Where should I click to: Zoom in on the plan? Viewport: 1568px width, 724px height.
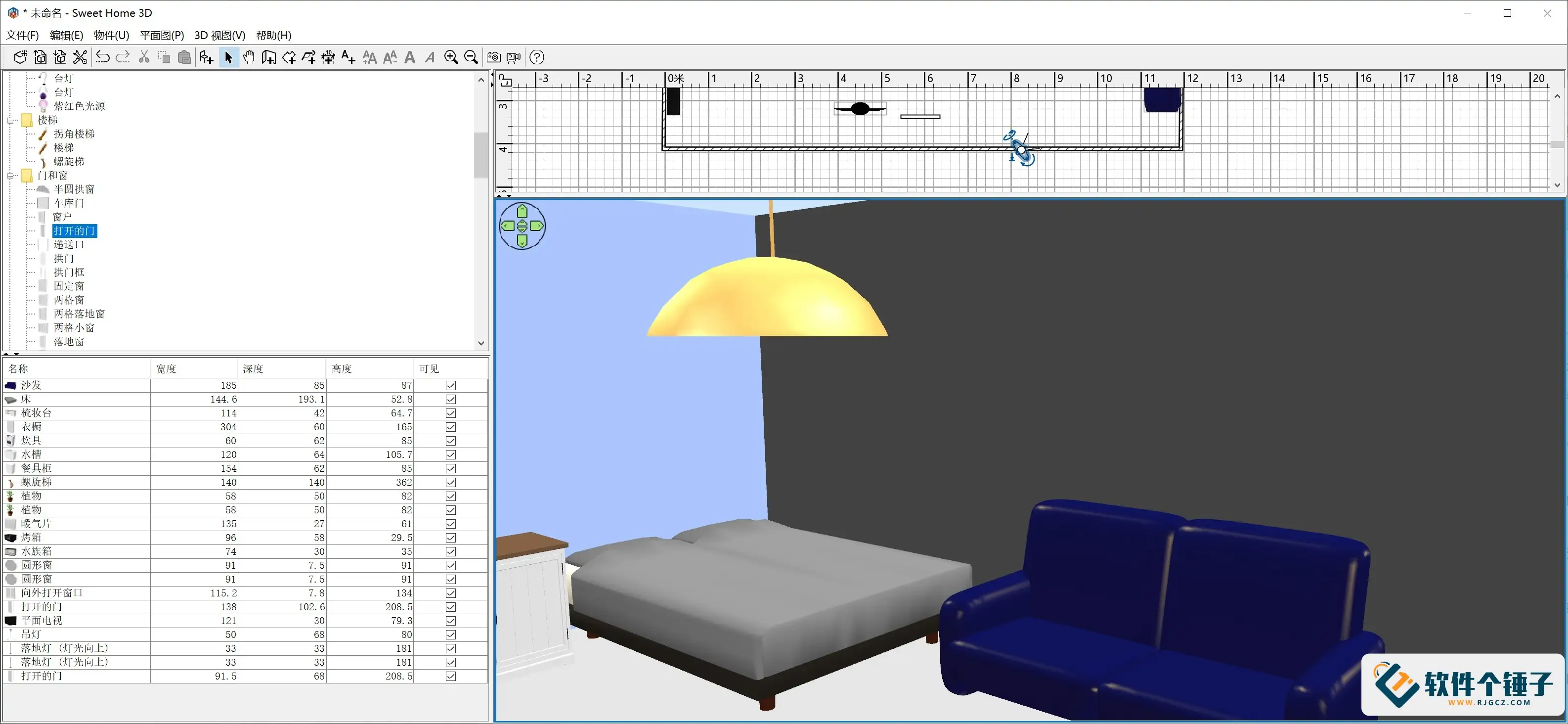451,57
